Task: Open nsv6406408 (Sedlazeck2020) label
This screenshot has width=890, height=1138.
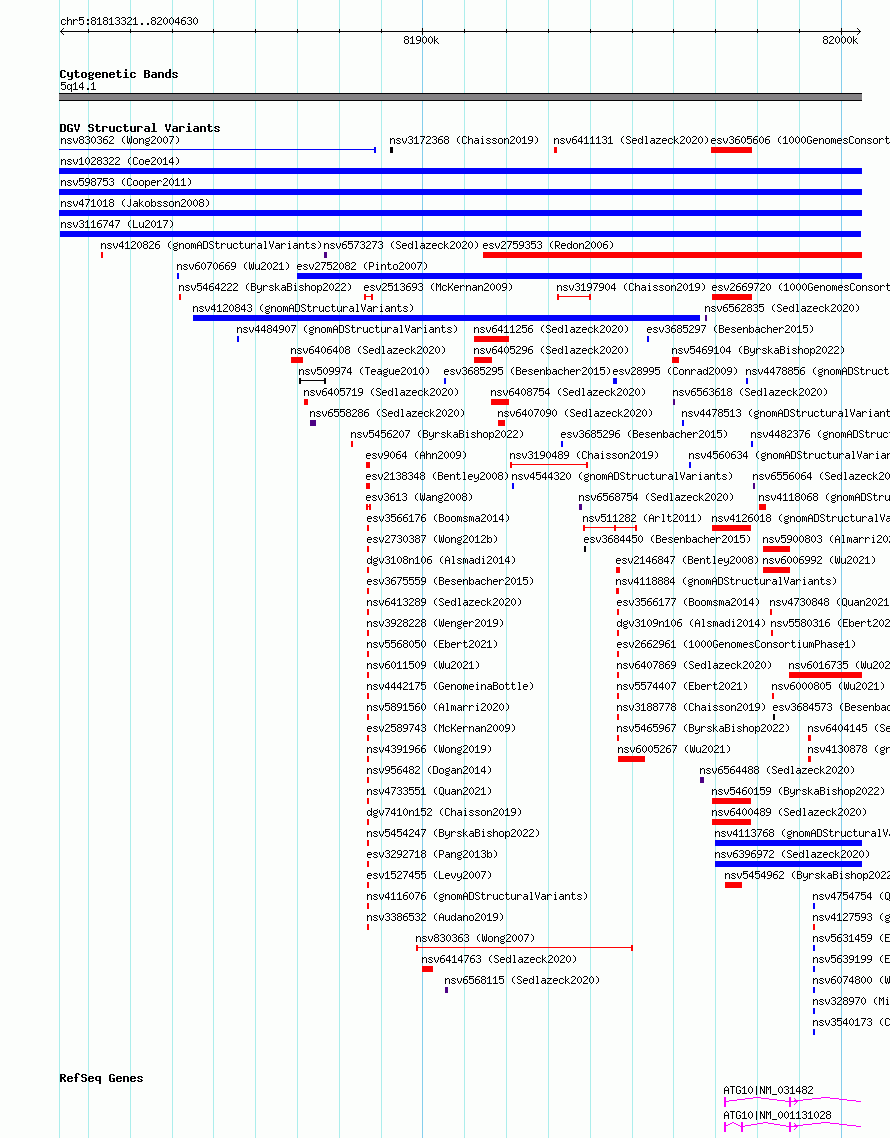Action: [368, 351]
